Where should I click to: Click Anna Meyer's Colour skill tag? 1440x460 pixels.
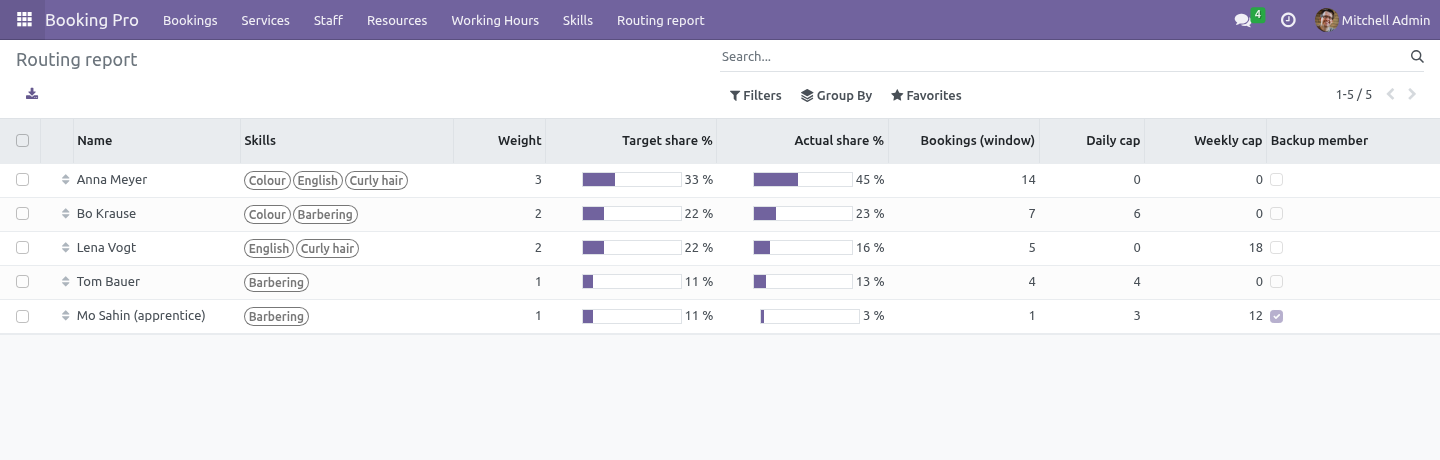(x=267, y=181)
